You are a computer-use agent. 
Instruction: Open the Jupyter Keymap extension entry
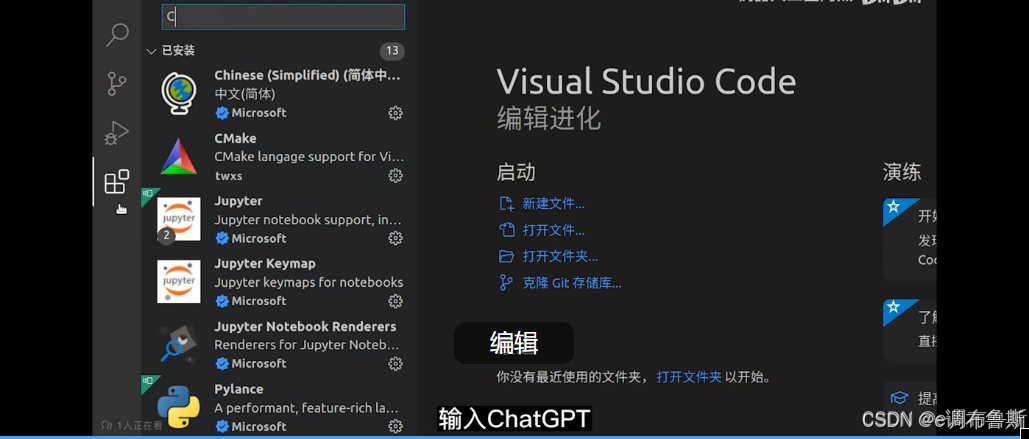(x=279, y=282)
